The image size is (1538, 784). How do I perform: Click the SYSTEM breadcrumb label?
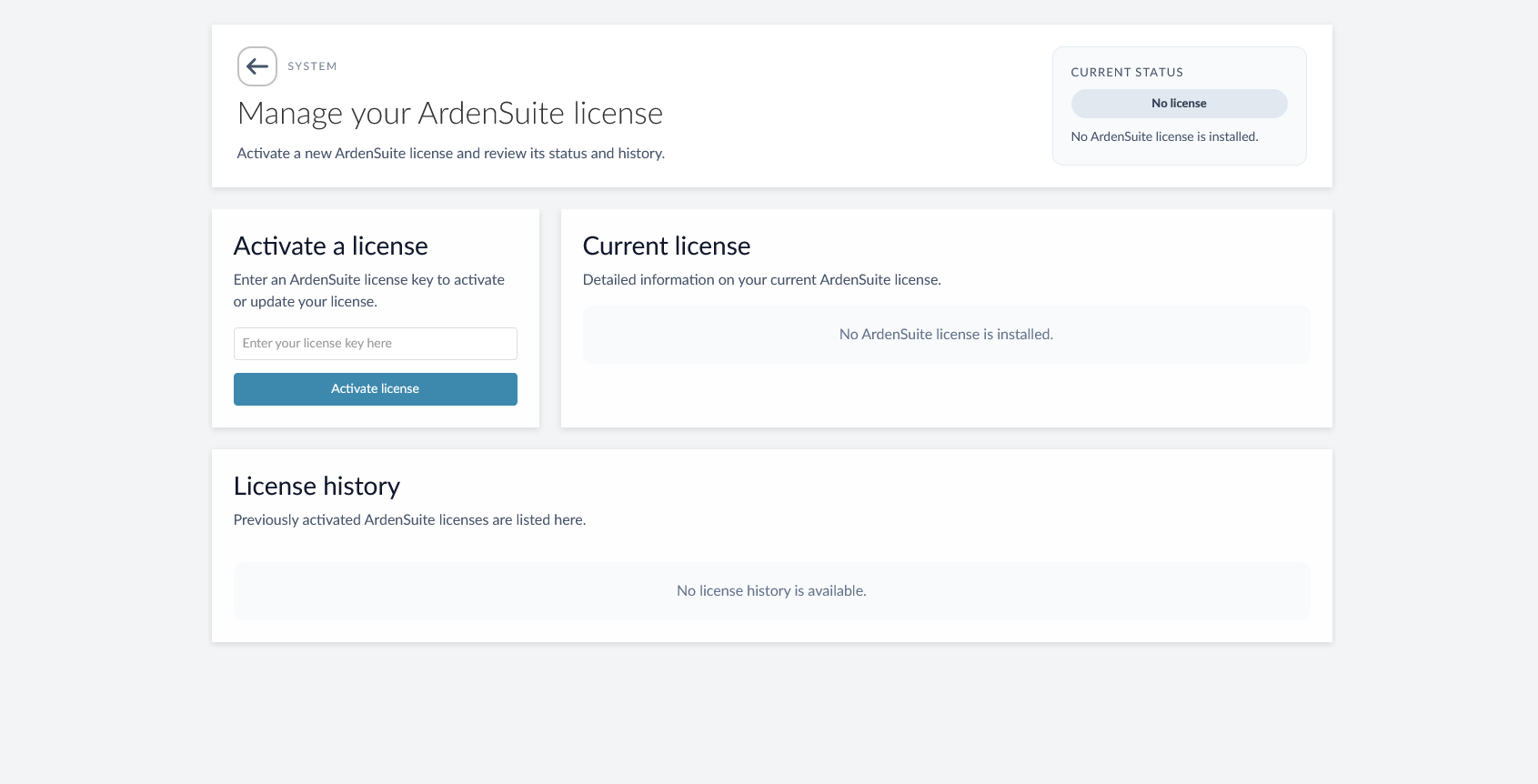click(x=312, y=66)
